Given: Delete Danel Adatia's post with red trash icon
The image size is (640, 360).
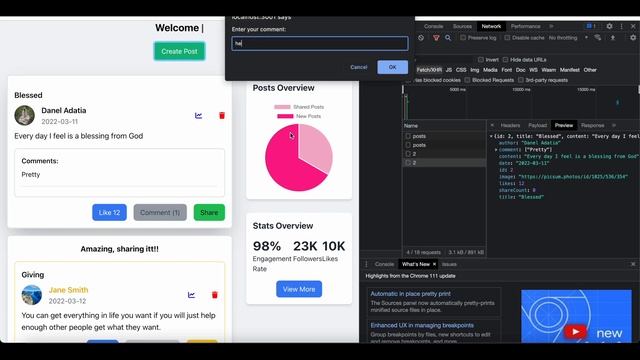Looking at the screenshot, I should [222, 116].
